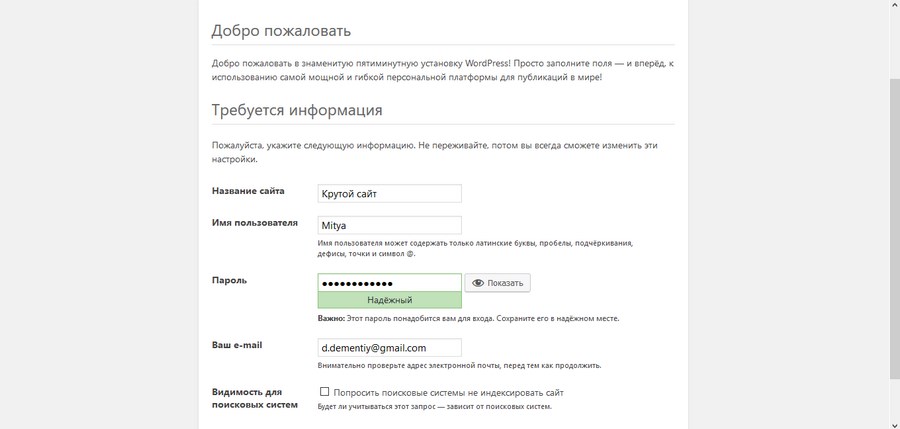Click the 'Важно' password reminder note
900x429 pixels.
coord(468,319)
